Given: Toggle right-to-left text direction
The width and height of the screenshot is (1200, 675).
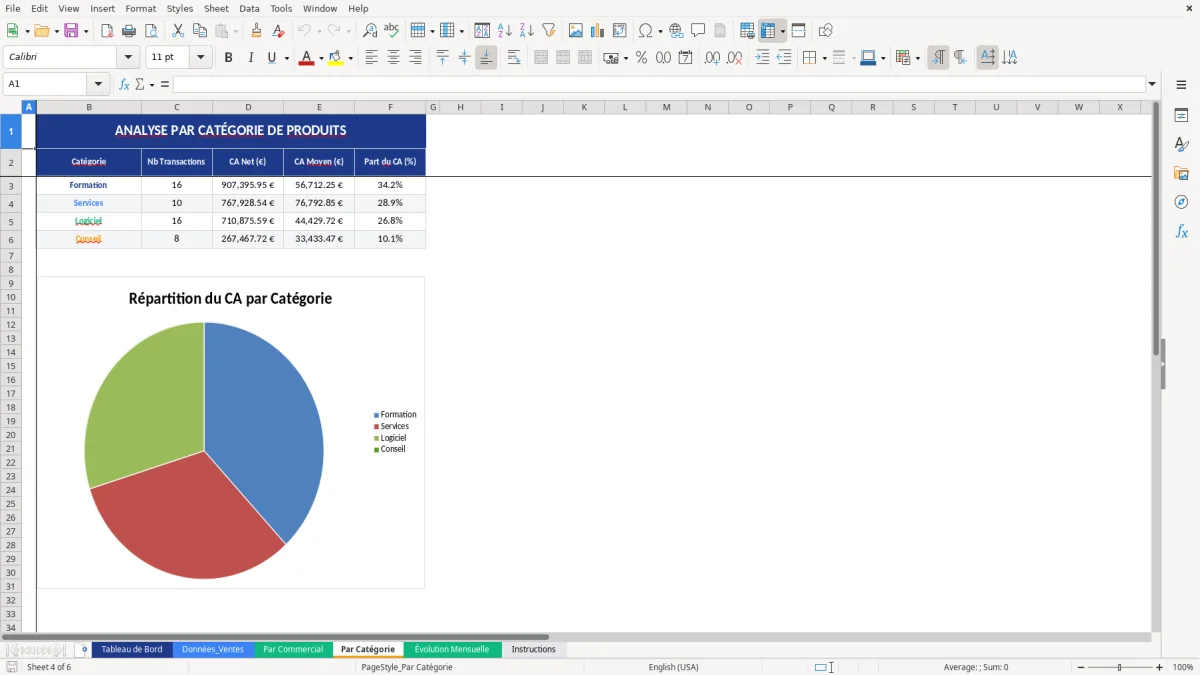Looking at the screenshot, I should click(x=961, y=57).
